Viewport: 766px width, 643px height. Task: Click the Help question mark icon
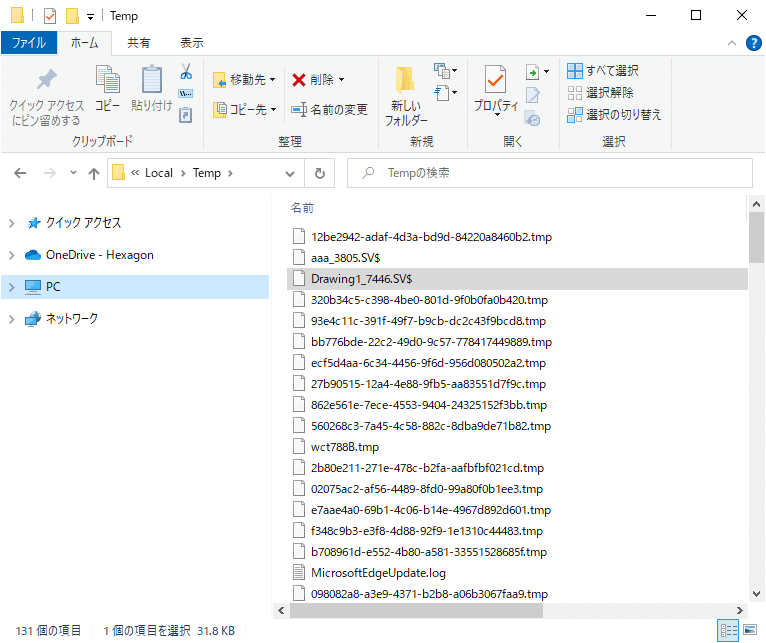tap(753, 43)
